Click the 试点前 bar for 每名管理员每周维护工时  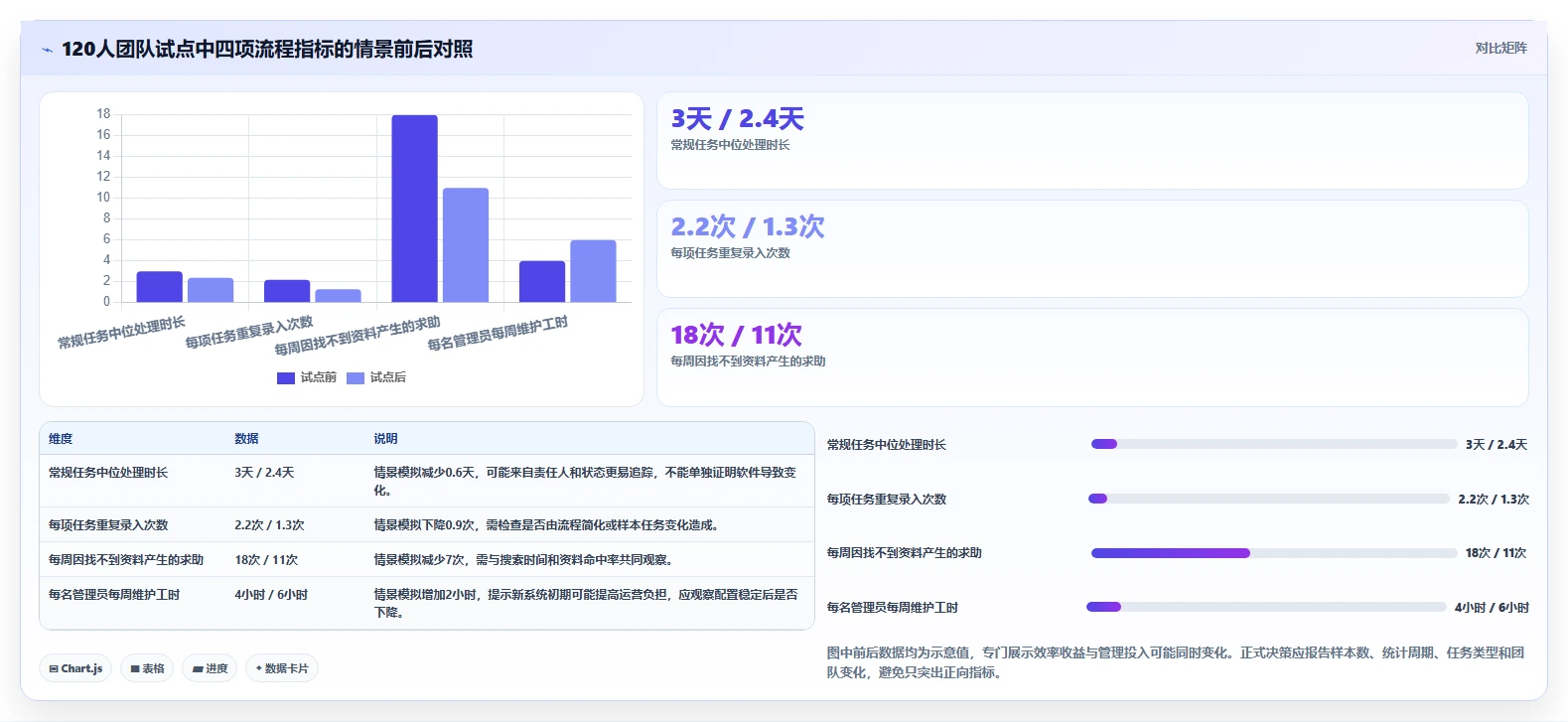click(542, 281)
